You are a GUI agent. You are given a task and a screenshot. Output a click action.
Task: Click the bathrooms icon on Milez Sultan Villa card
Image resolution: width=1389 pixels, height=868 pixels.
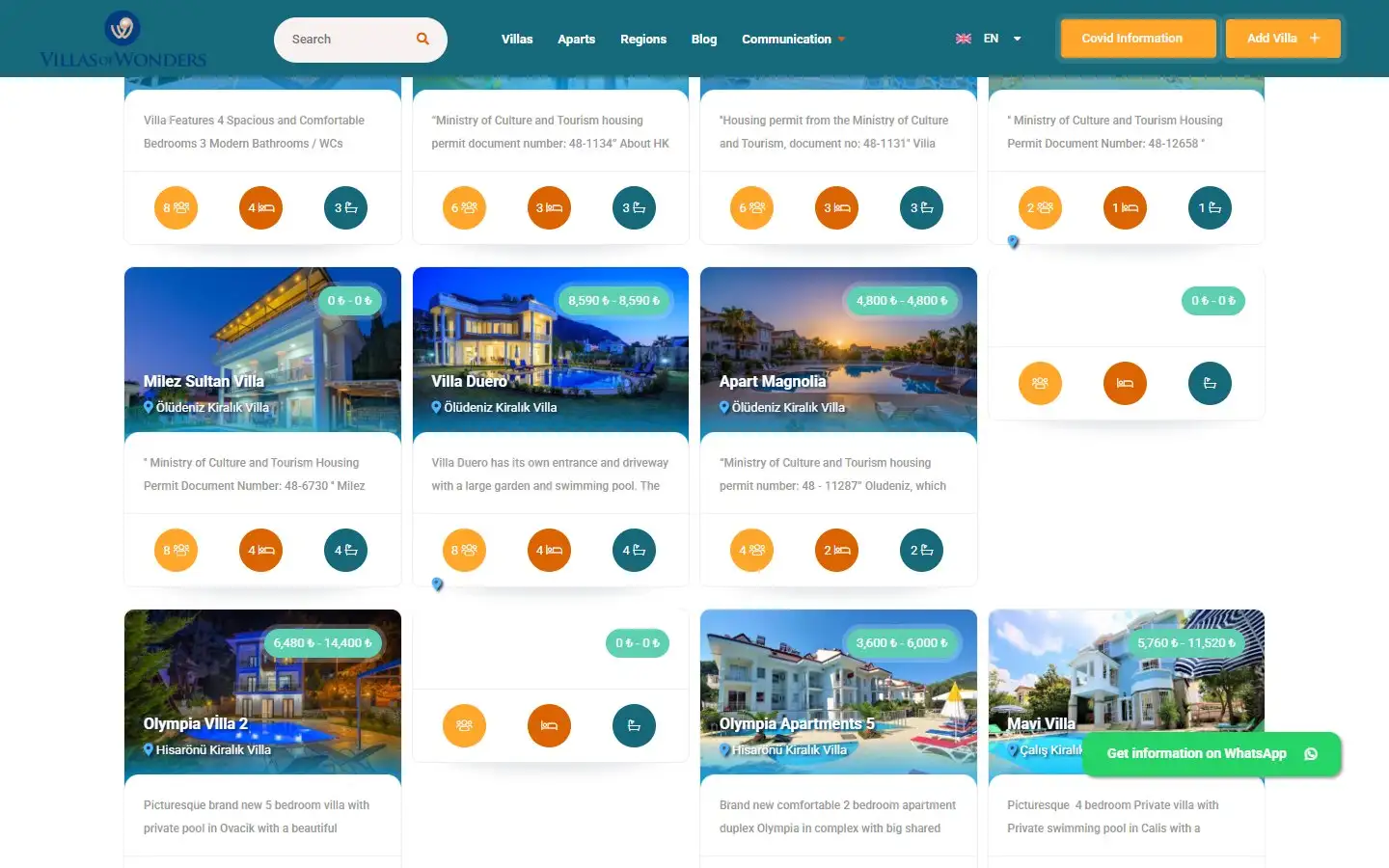pyautogui.click(x=345, y=551)
